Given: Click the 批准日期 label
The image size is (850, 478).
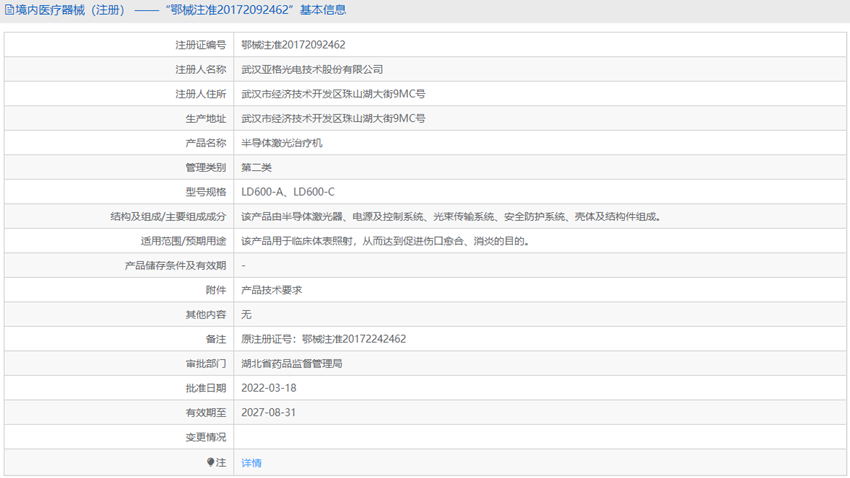Looking at the screenshot, I should point(205,388).
